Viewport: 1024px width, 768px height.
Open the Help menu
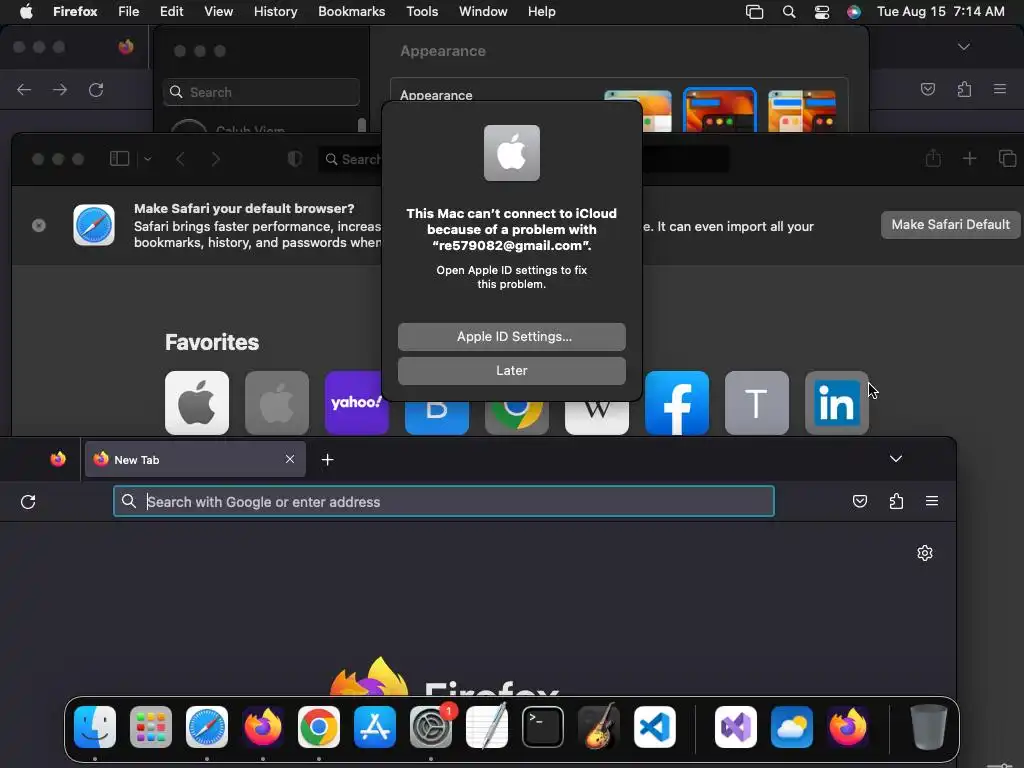pyautogui.click(x=541, y=11)
